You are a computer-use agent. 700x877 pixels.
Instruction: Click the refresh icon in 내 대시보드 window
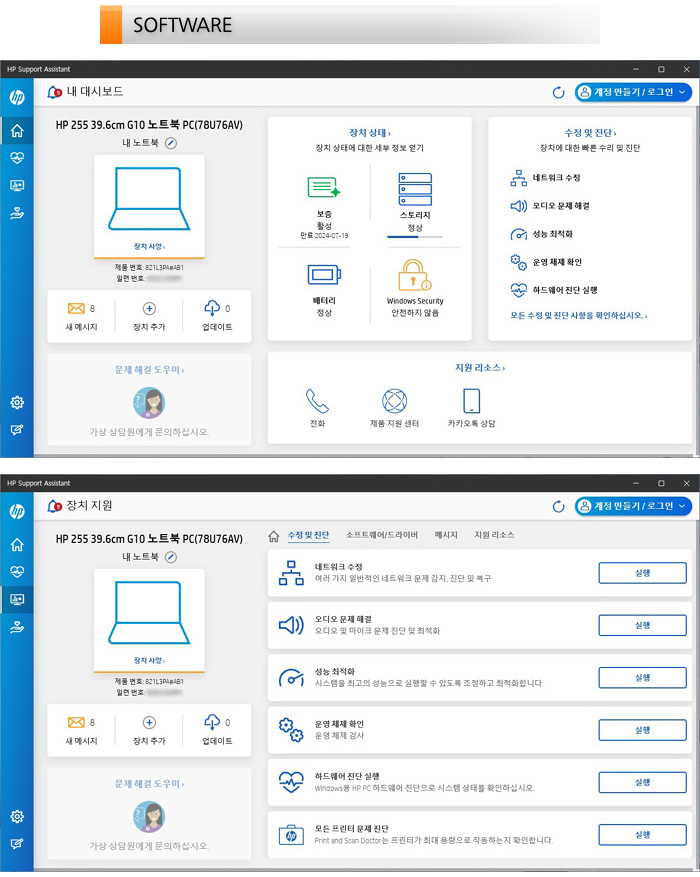click(x=558, y=92)
